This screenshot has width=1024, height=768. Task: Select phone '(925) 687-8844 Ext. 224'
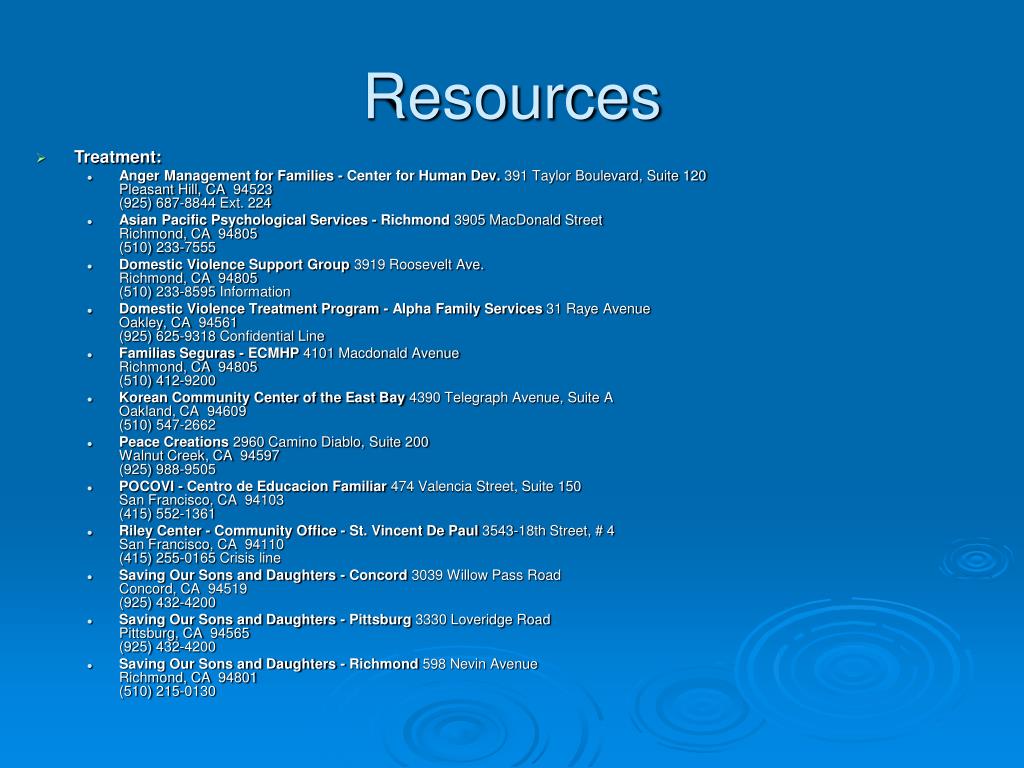[x=195, y=203]
